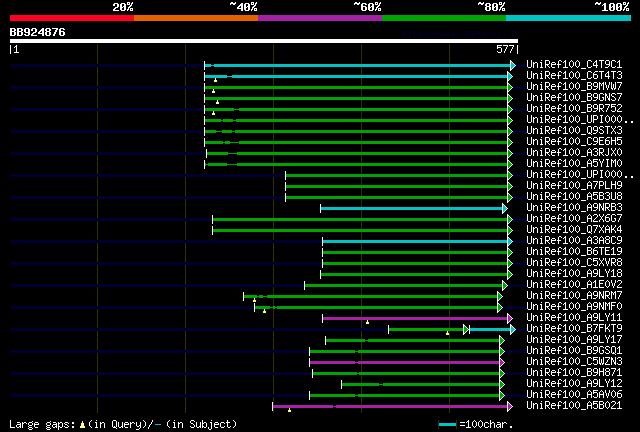Click the orange ~40% identity legend segment

point(196,18)
